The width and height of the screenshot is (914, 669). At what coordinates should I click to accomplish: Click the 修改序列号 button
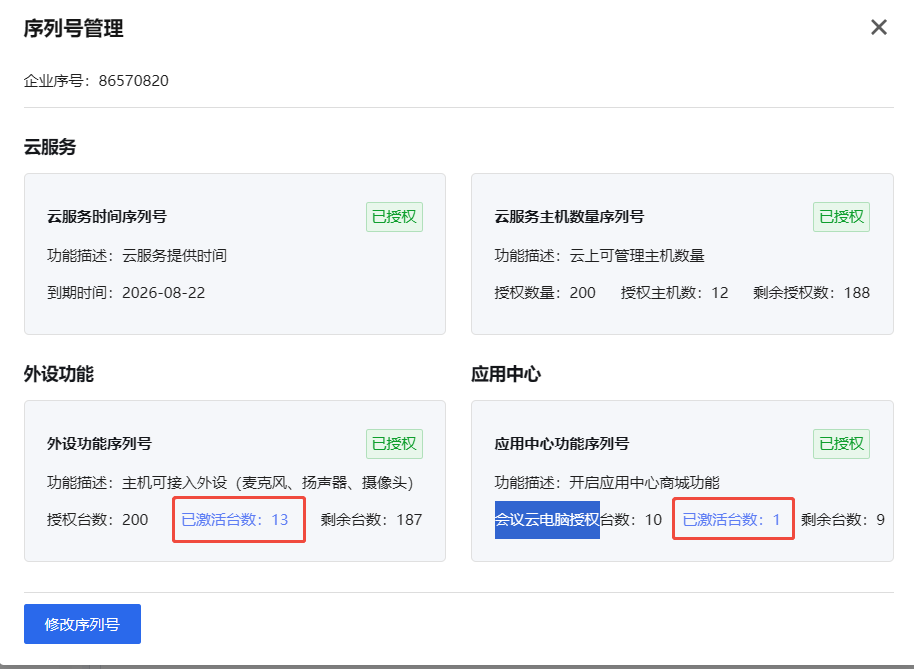[82, 624]
